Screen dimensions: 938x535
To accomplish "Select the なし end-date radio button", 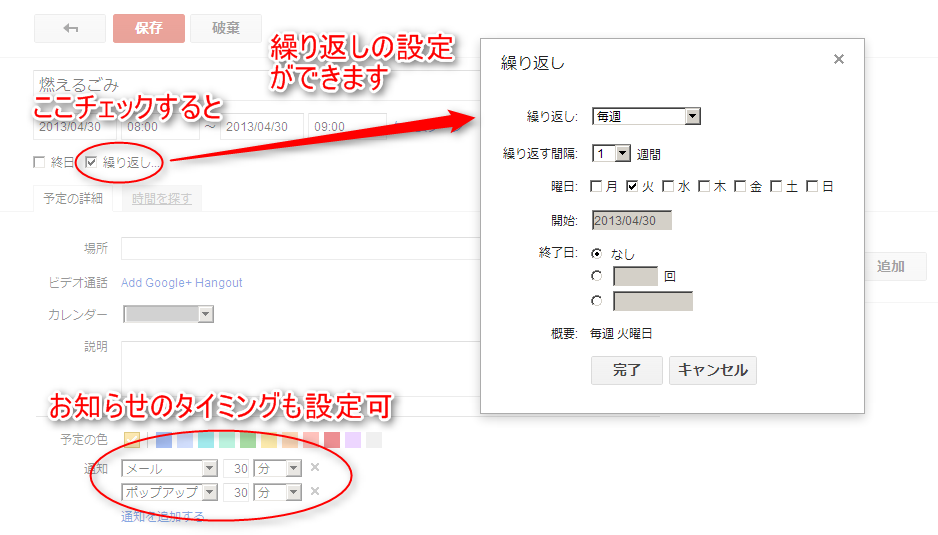I will tap(597, 254).
